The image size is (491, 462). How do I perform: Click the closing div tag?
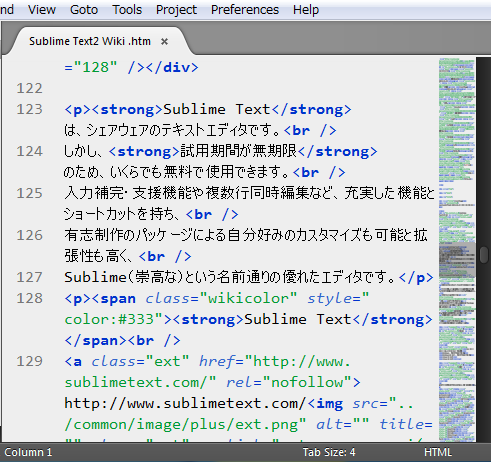coord(172,67)
